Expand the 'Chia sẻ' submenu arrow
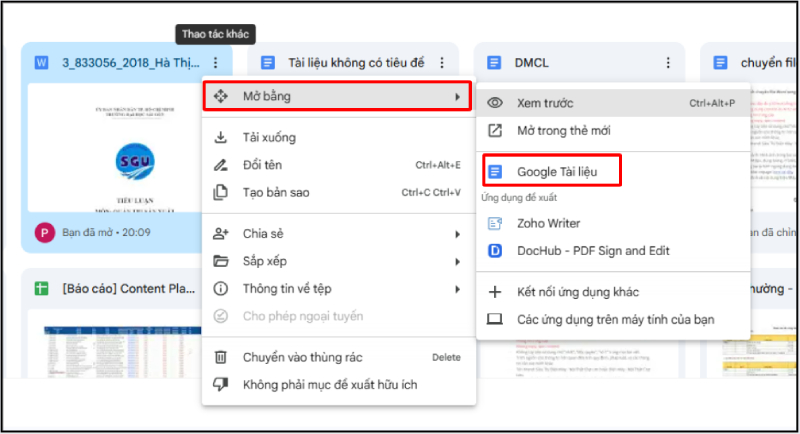Viewport: 800px width, 434px height. point(458,234)
